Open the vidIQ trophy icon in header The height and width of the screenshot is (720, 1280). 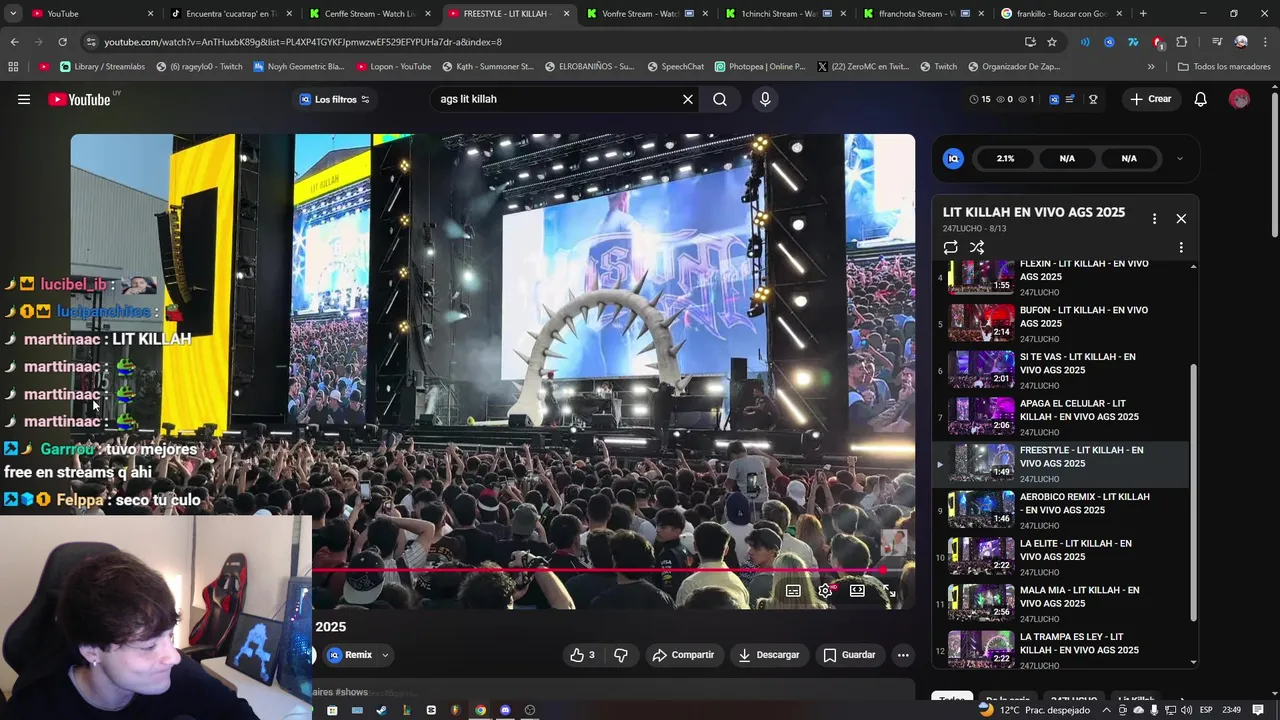pos(1093,99)
